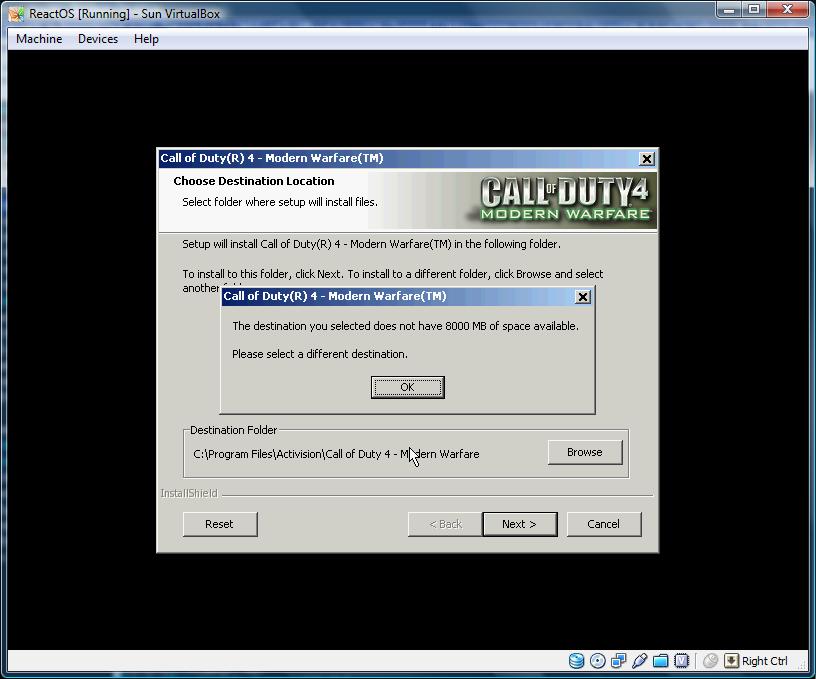Confirm the disk space warning with OK
This screenshot has height=679, width=816.
(x=407, y=387)
